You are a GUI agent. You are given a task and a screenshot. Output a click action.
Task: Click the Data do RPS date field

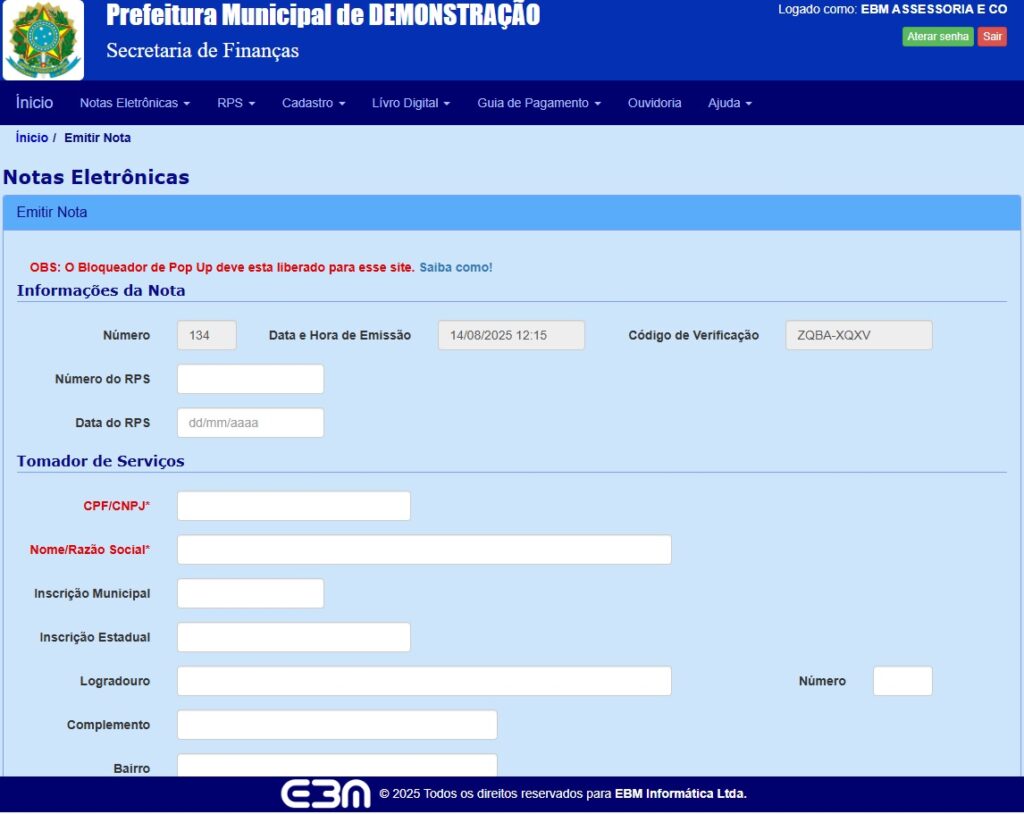(x=251, y=423)
